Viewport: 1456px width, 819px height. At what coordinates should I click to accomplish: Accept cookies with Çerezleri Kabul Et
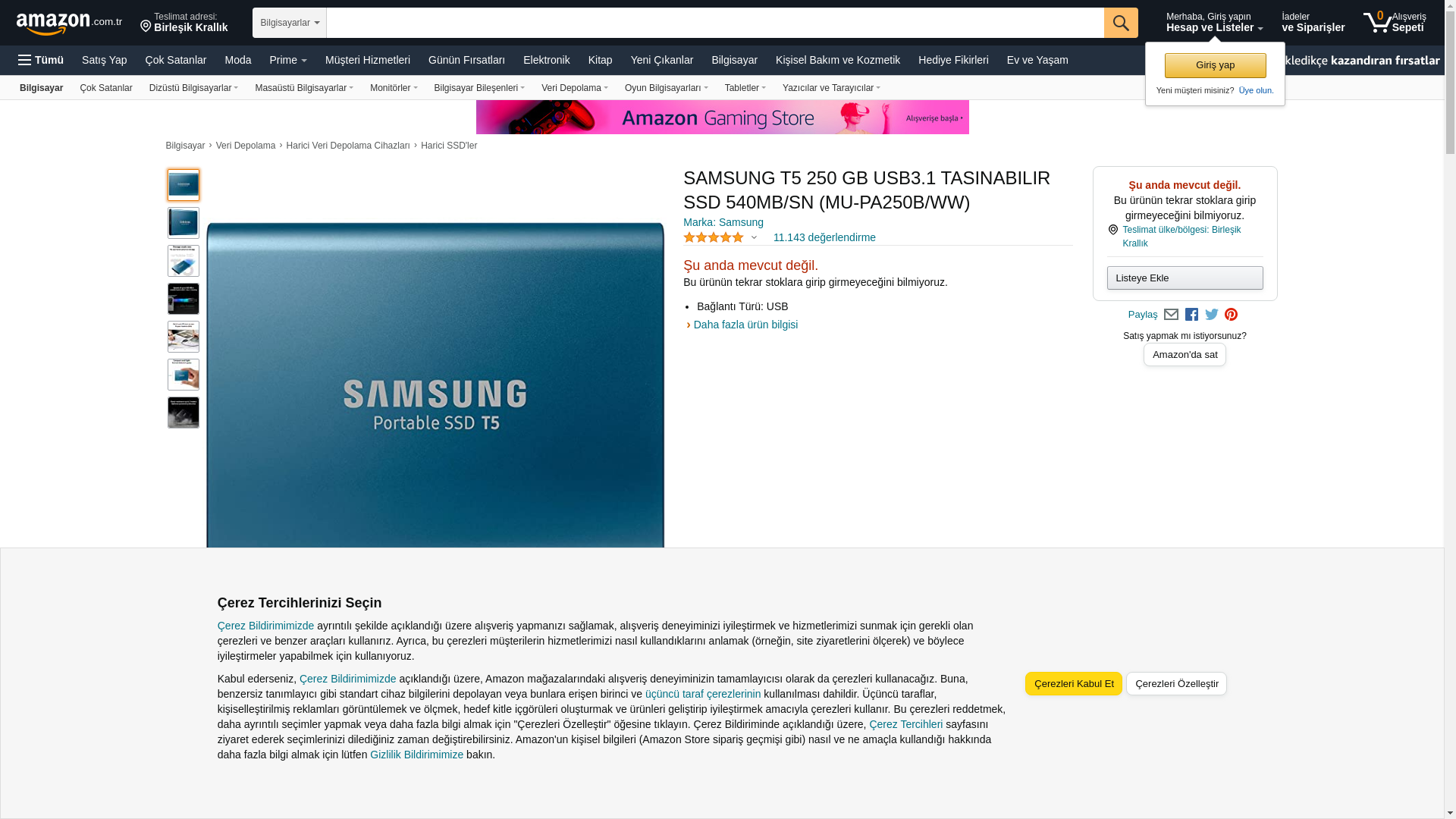1074,683
